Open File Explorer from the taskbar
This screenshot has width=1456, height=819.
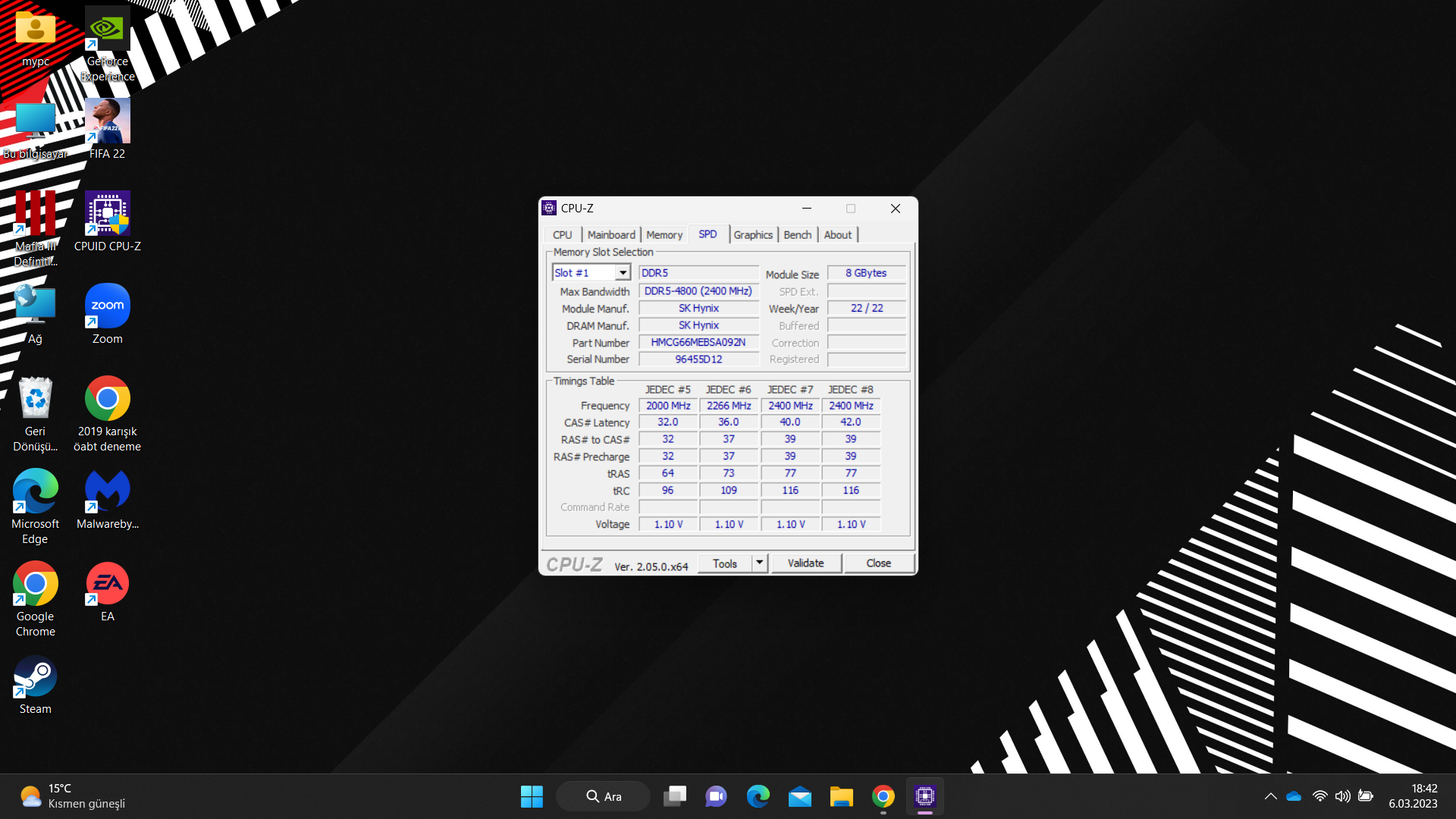pos(841,796)
